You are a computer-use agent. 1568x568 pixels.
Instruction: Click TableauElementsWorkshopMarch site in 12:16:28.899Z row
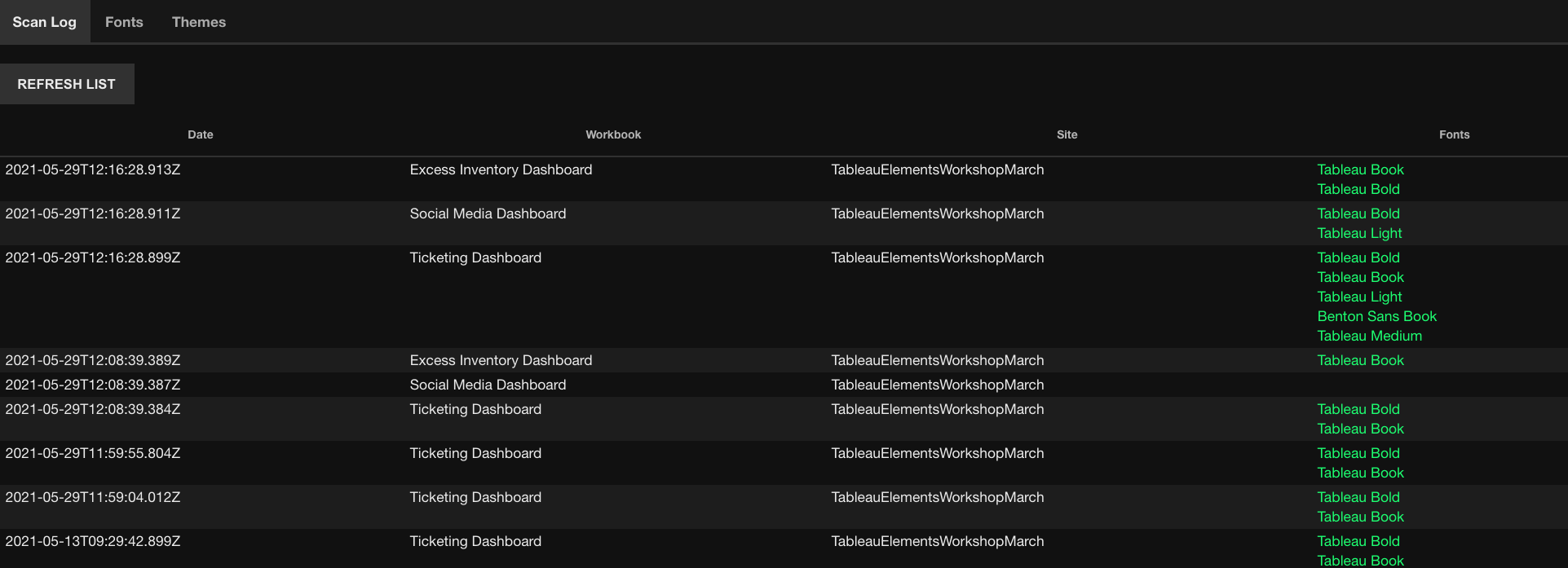pos(938,258)
